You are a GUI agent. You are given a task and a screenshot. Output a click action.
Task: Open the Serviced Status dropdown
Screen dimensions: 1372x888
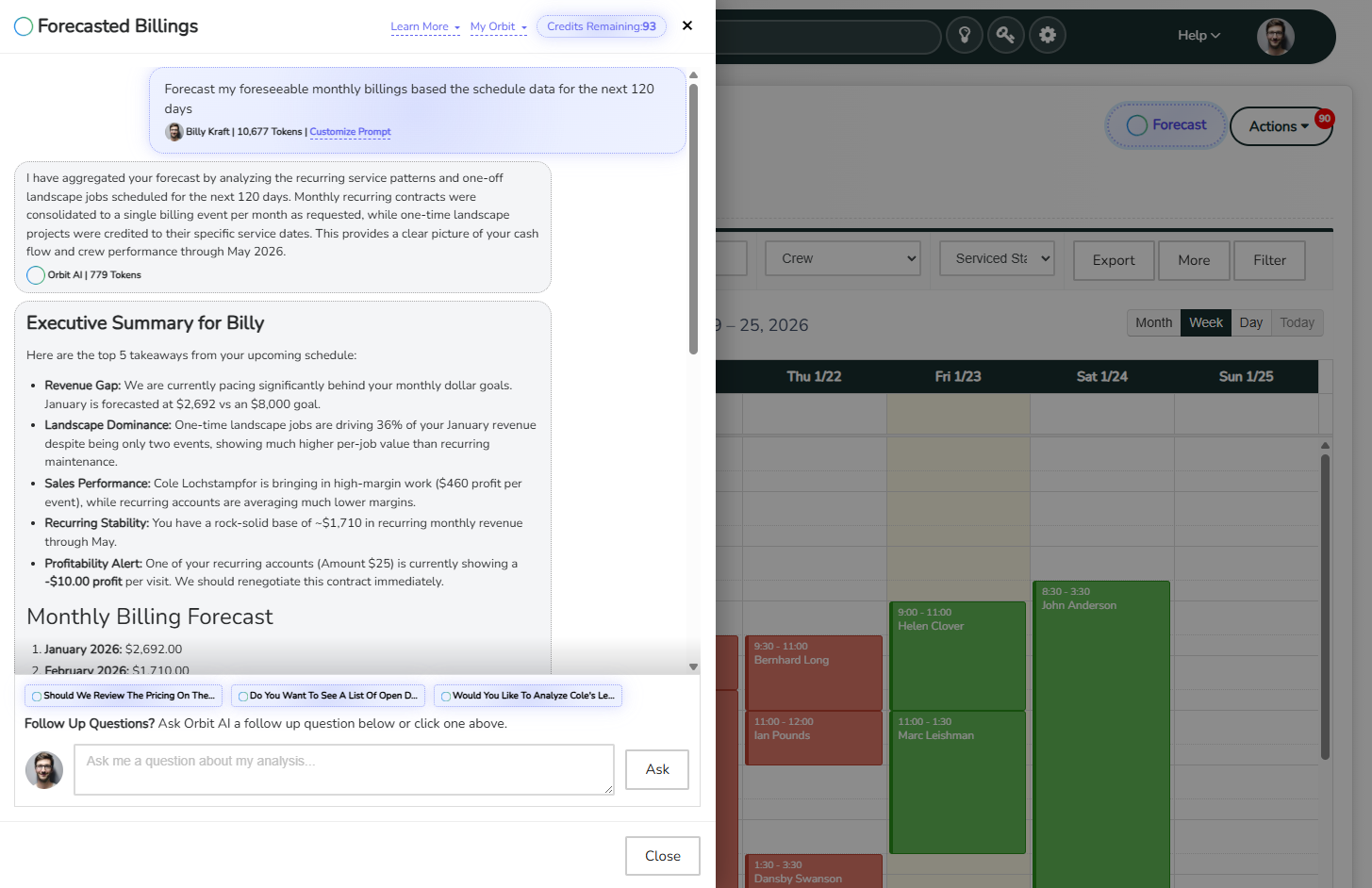click(x=997, y=256)
